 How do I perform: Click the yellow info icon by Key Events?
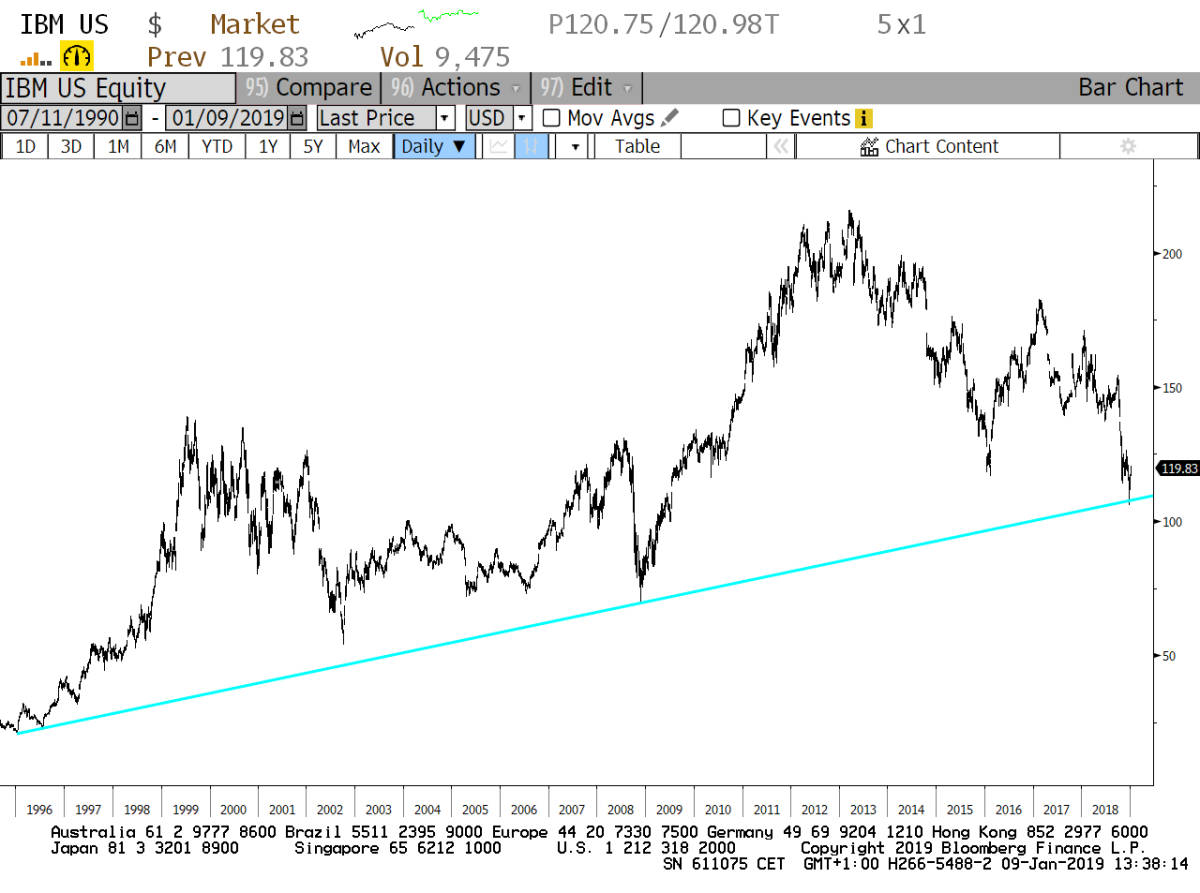[864, 118]
